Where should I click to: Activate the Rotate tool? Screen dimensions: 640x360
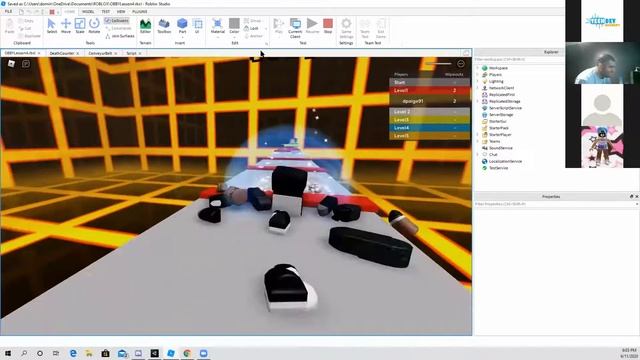point(94,26)
